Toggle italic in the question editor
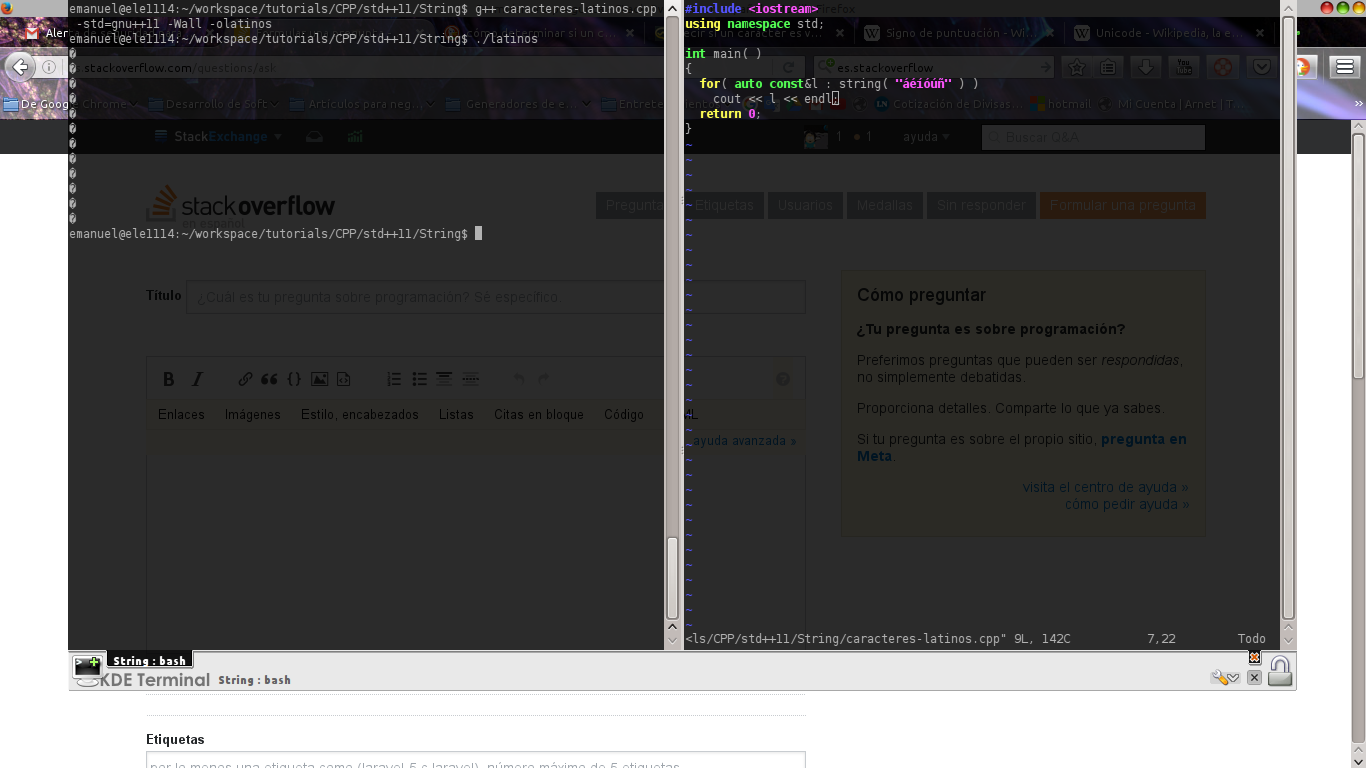The width and height of the screenshot is (1366, 768). [197, 379]
